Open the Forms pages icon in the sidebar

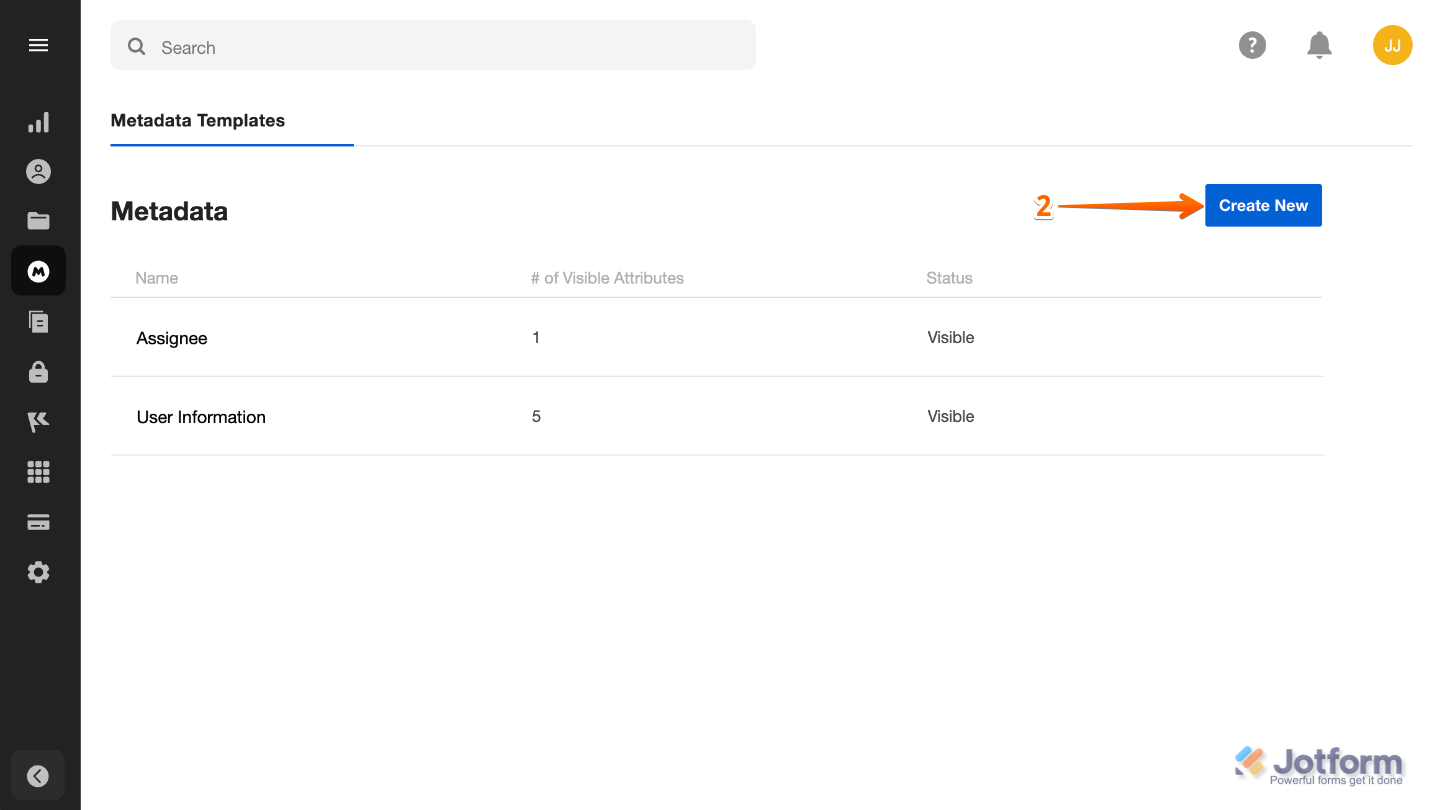[38, 321]
